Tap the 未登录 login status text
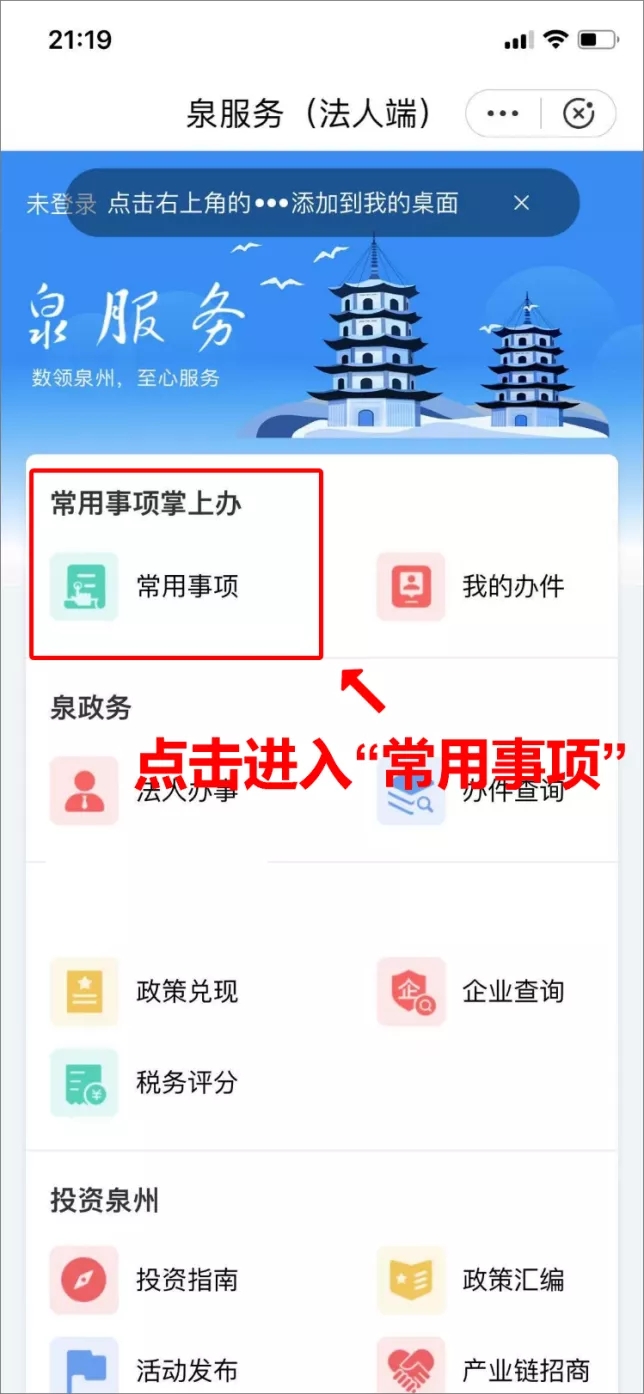Viewport: 644px width, 1394px height. pos(61,204)
